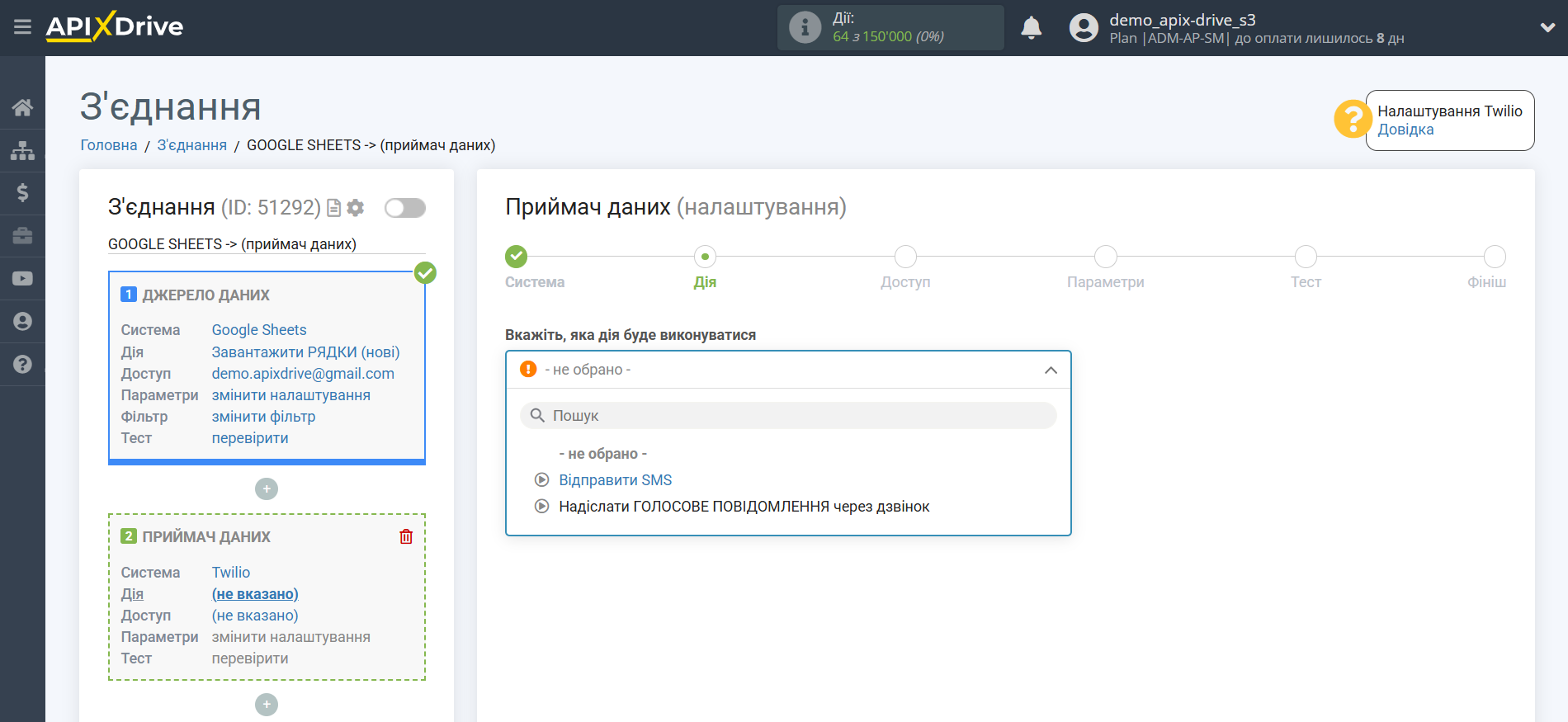1568x722 pixels.
Task: Click the З'єднання breadcrumb
Action: 191,145
